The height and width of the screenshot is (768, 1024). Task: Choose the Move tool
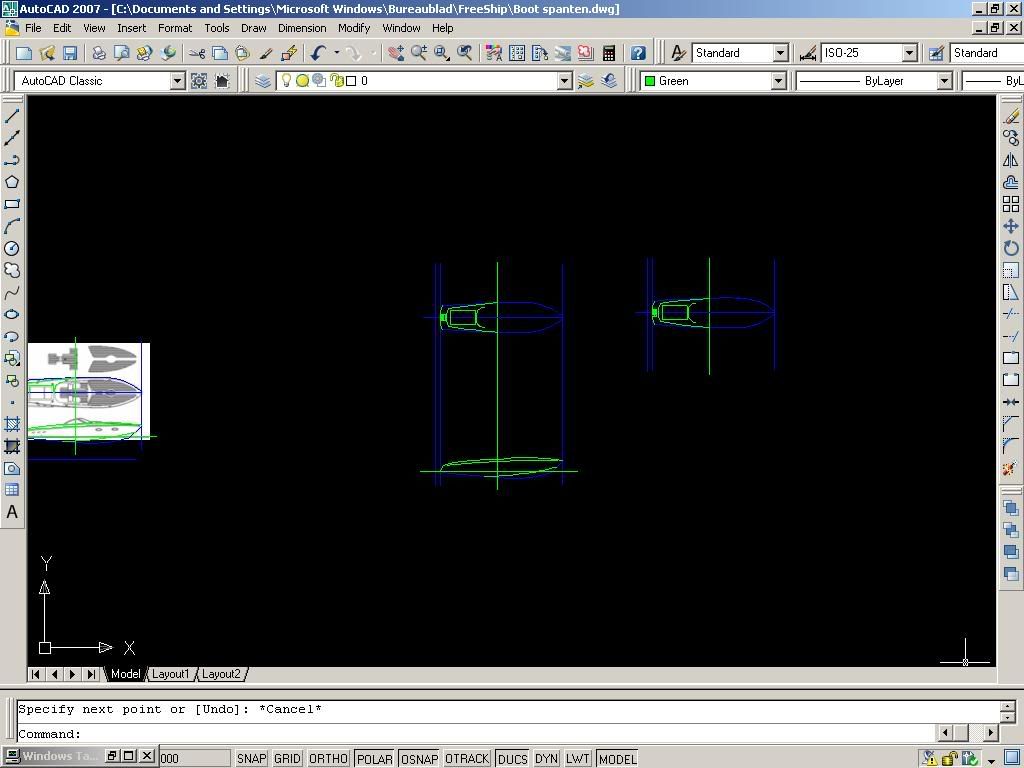(1011, 226)
